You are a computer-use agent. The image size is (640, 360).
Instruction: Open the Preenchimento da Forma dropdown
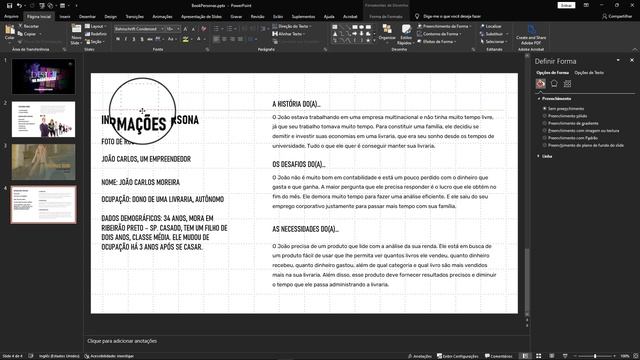[x=444, y=26]
